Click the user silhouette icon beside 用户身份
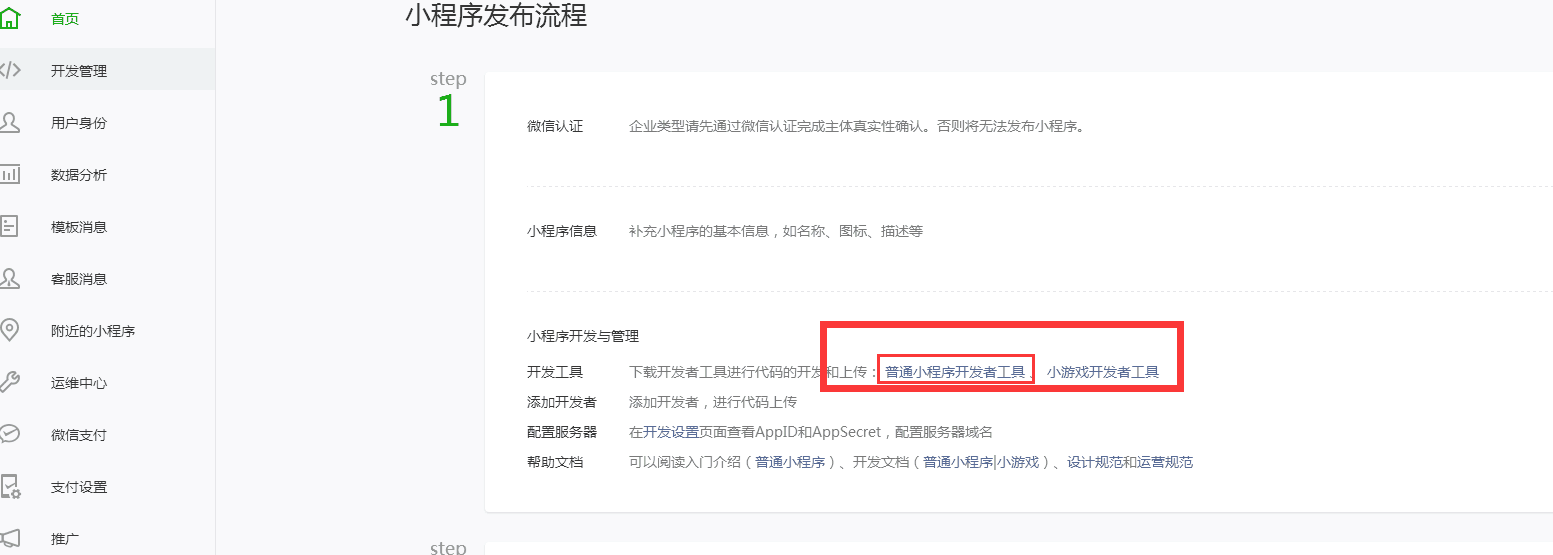1553x555 pixels. 9,123
